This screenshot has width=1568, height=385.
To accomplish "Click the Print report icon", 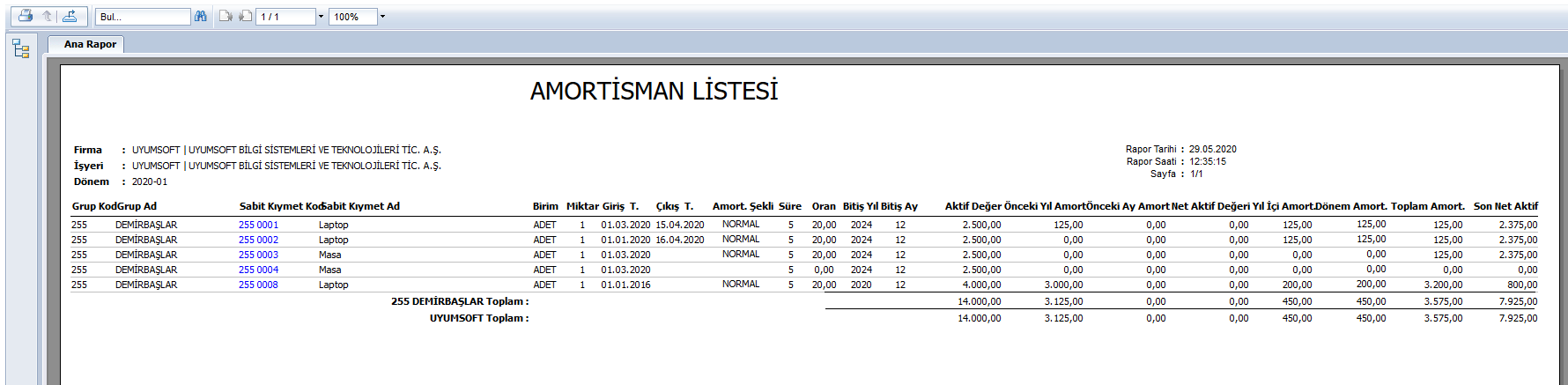I will [x=26, y=16].
